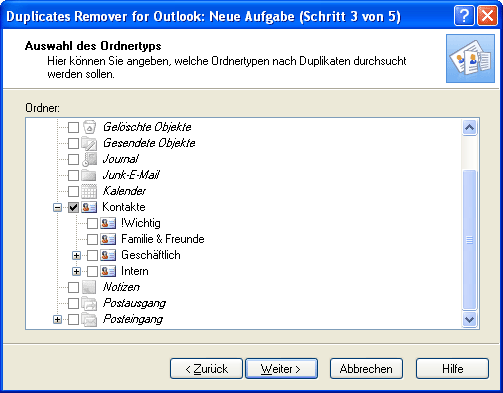This screenshot has width=503, height=393.
Task: Select the Geschäftlich folder label
Action: (x=151, y=255)
